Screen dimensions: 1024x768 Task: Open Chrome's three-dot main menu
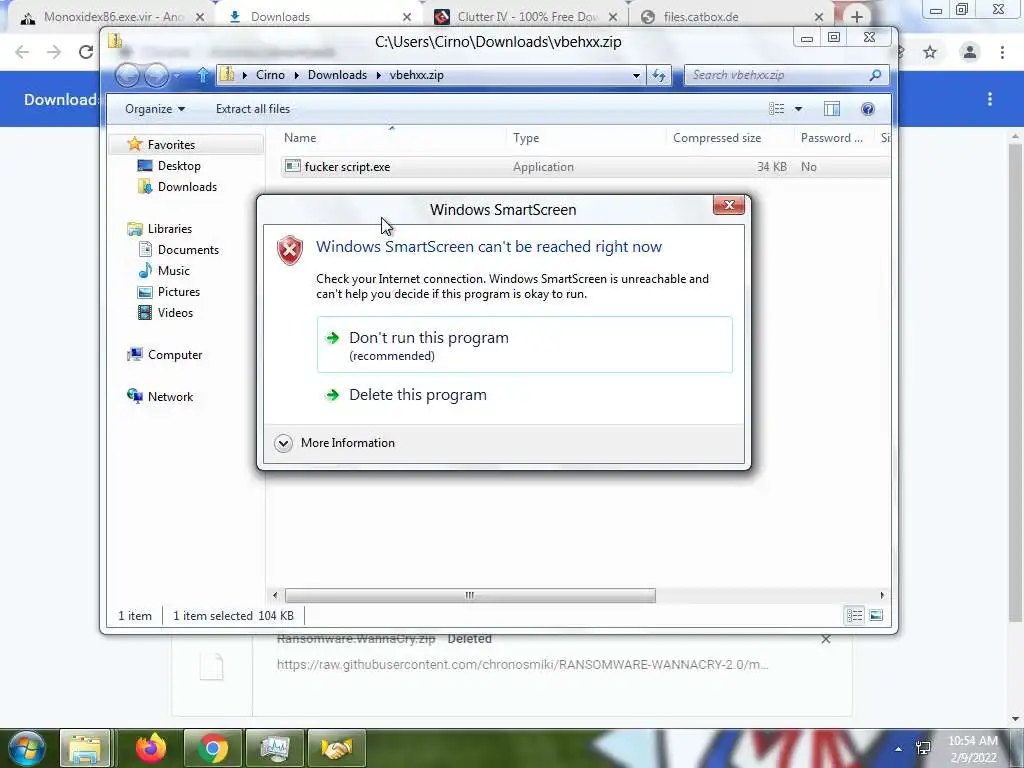(x=1002, y=52)
